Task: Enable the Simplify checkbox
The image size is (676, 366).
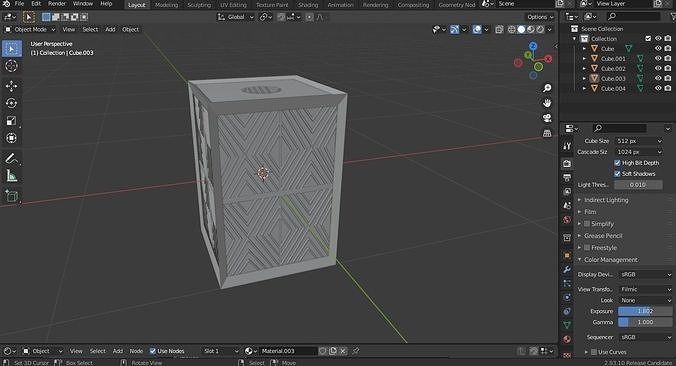Action: point(587,224)
